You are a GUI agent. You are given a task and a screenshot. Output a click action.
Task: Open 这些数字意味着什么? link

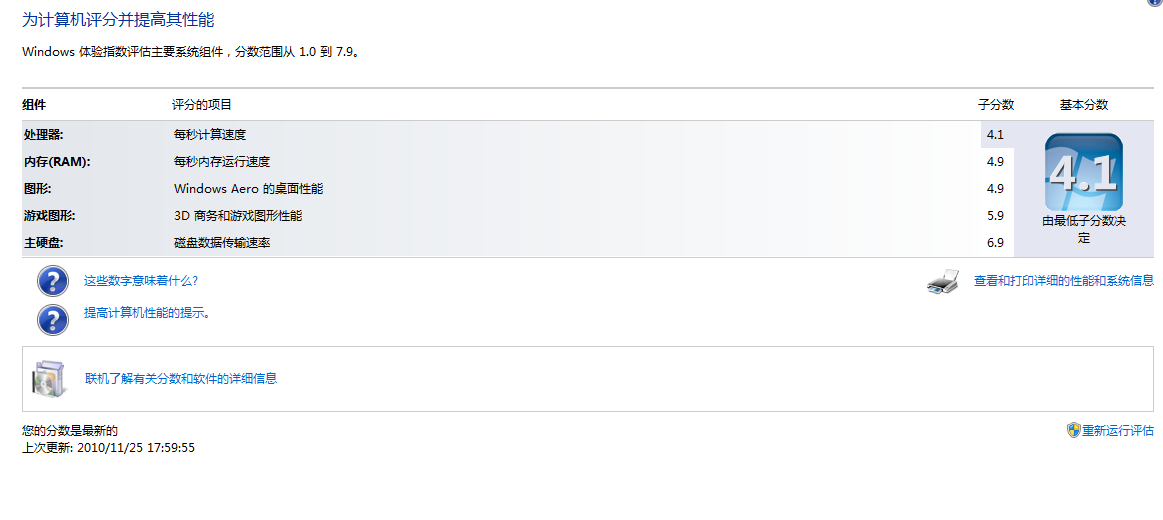[x=141, y=281]
